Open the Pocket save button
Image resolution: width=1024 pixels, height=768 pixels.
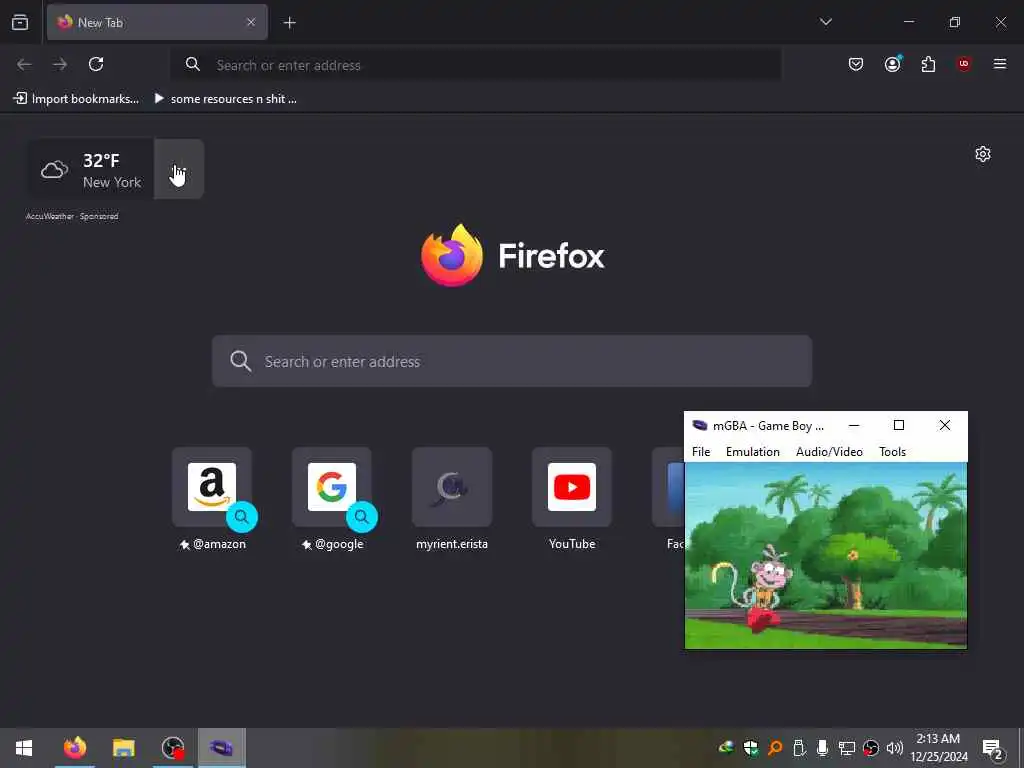pyautogui.click(x=856, y=64)
